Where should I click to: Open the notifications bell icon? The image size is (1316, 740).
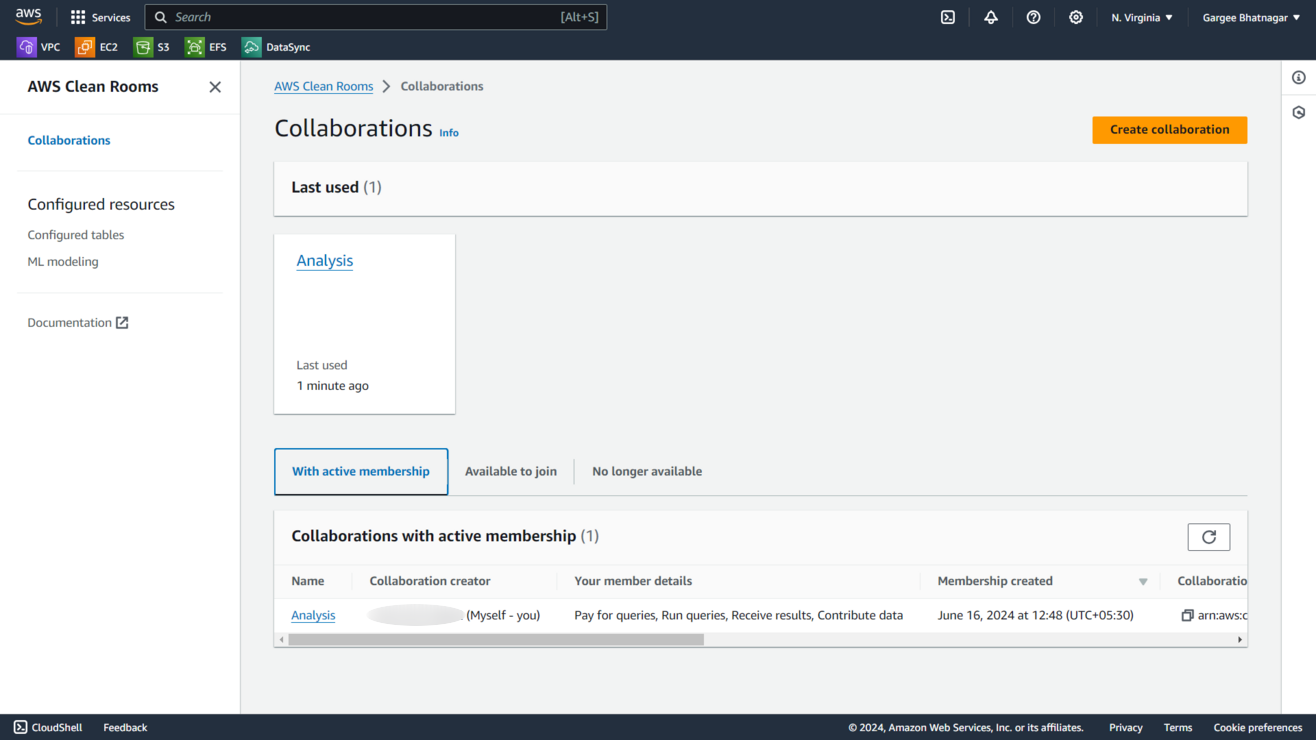991,17
